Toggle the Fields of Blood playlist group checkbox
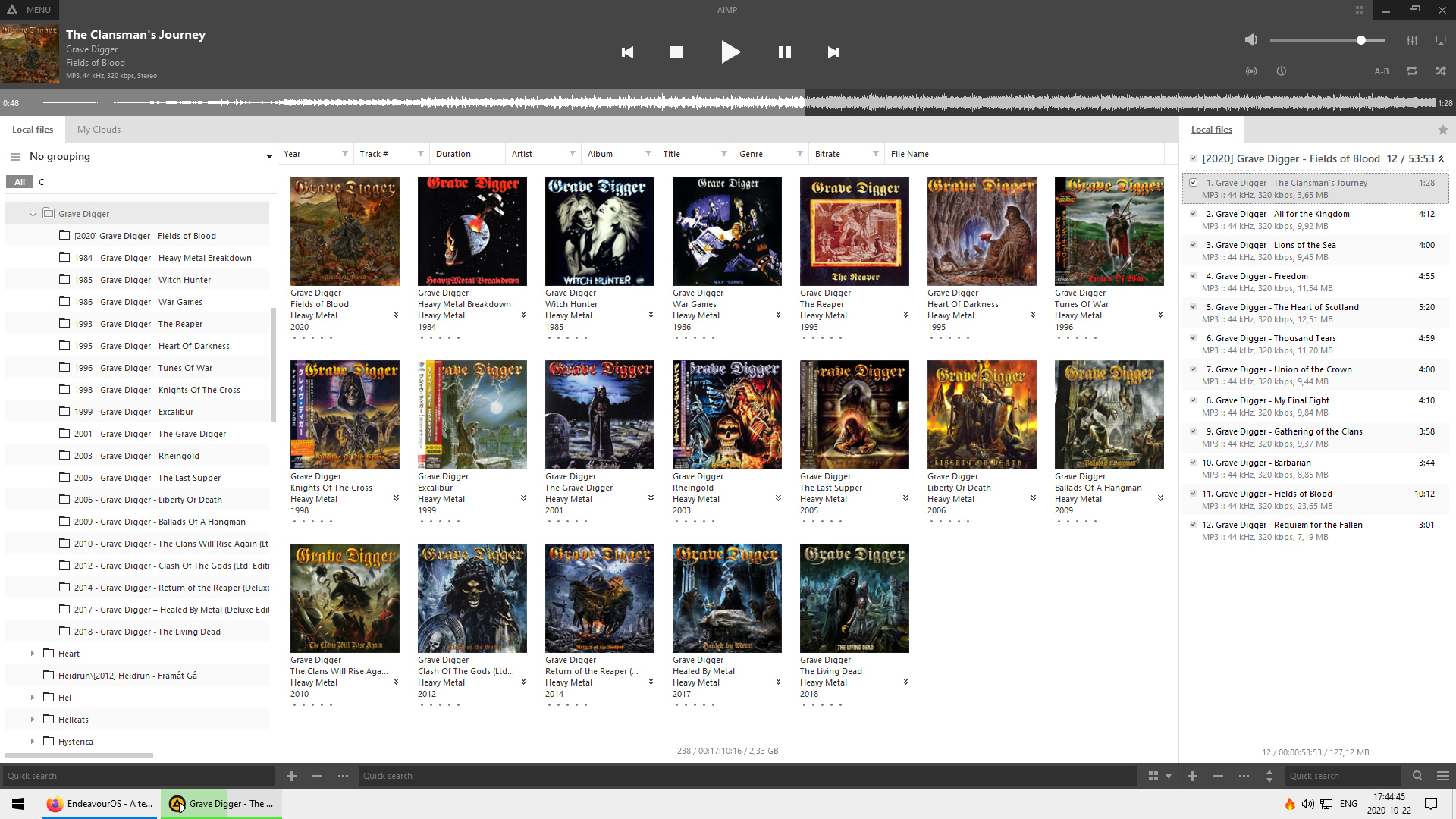 click(1193, 158)
